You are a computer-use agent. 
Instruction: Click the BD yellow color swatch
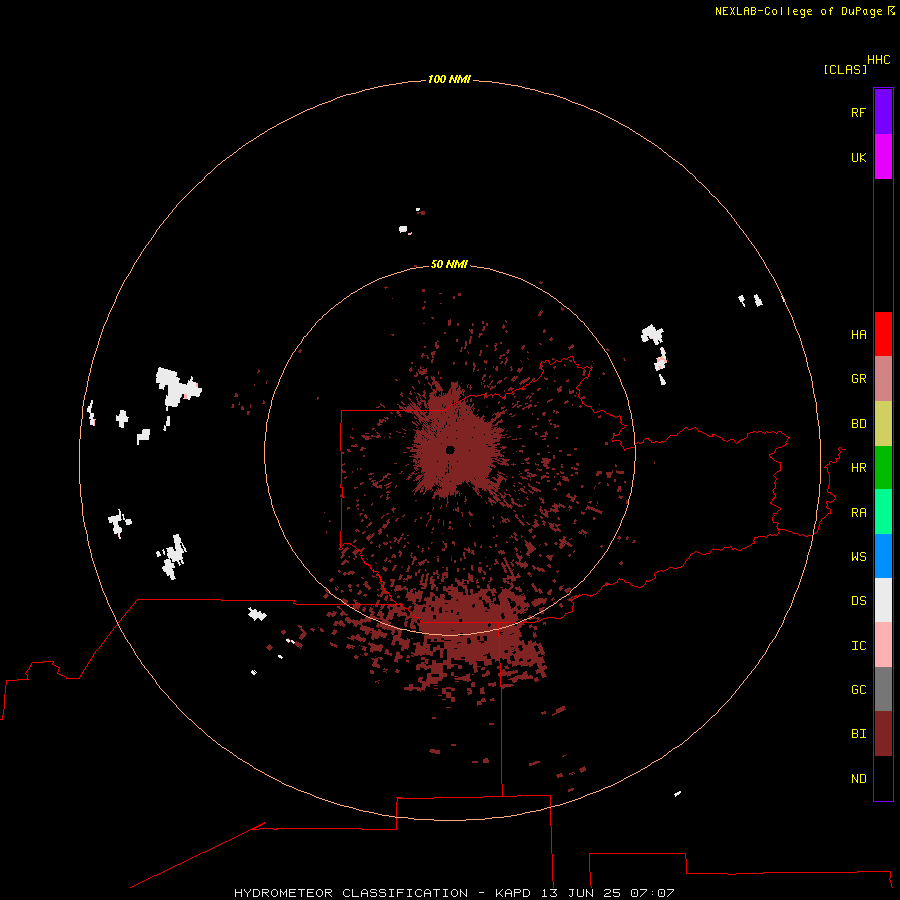tap(883, 424)
